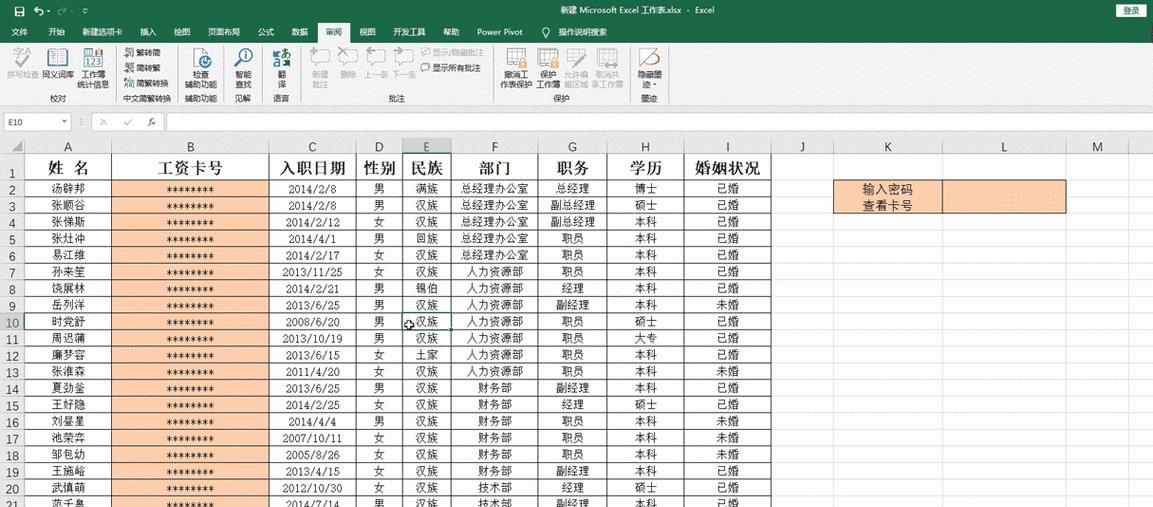This screenshot has width=1153, height=507.
Task: Click the 登录 sign-in button
Action: [1130, 11]
